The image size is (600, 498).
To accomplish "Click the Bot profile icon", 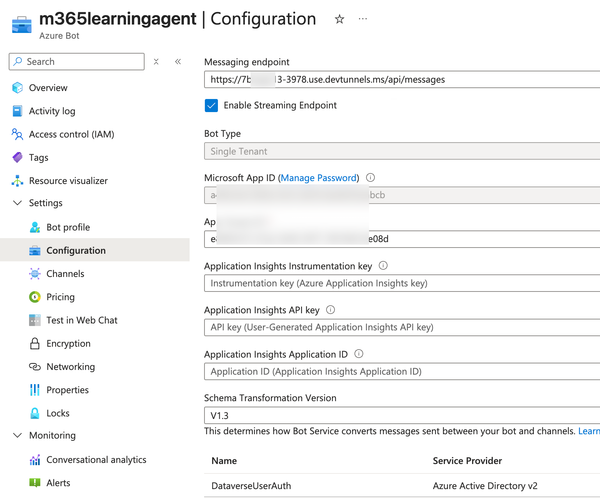I will coord(35,227).
